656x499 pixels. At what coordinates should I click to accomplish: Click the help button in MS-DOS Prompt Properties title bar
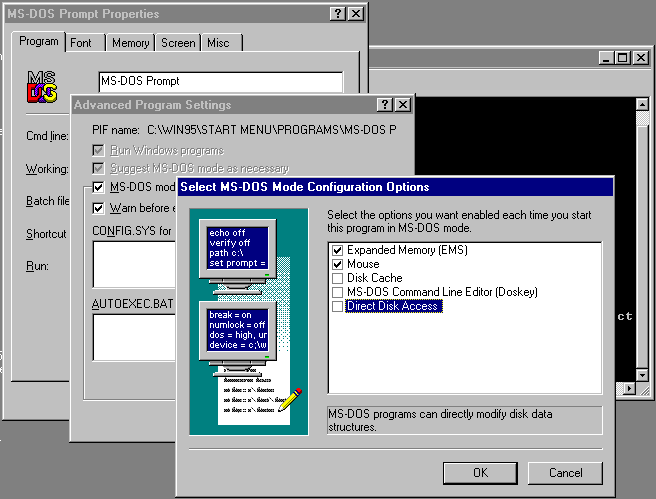pos(336,14)
